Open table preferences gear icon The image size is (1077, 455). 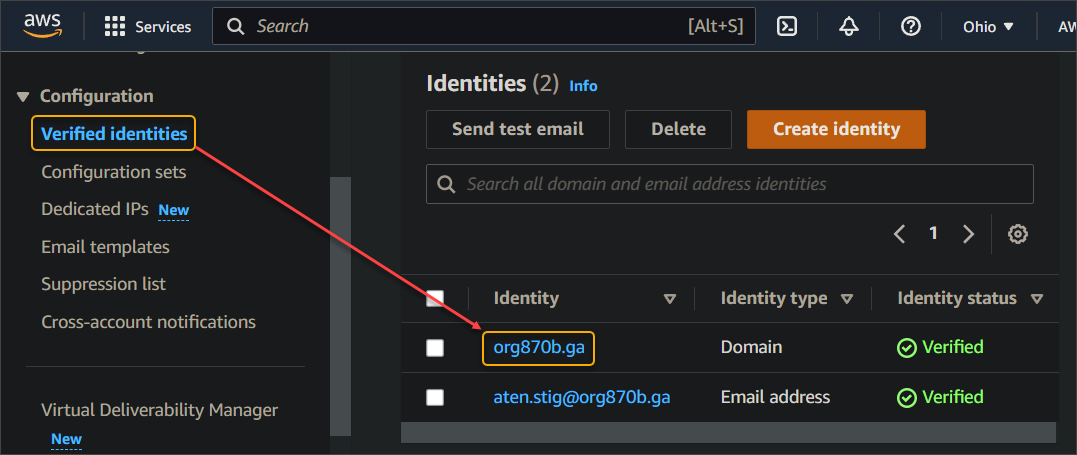[1017, 234]
